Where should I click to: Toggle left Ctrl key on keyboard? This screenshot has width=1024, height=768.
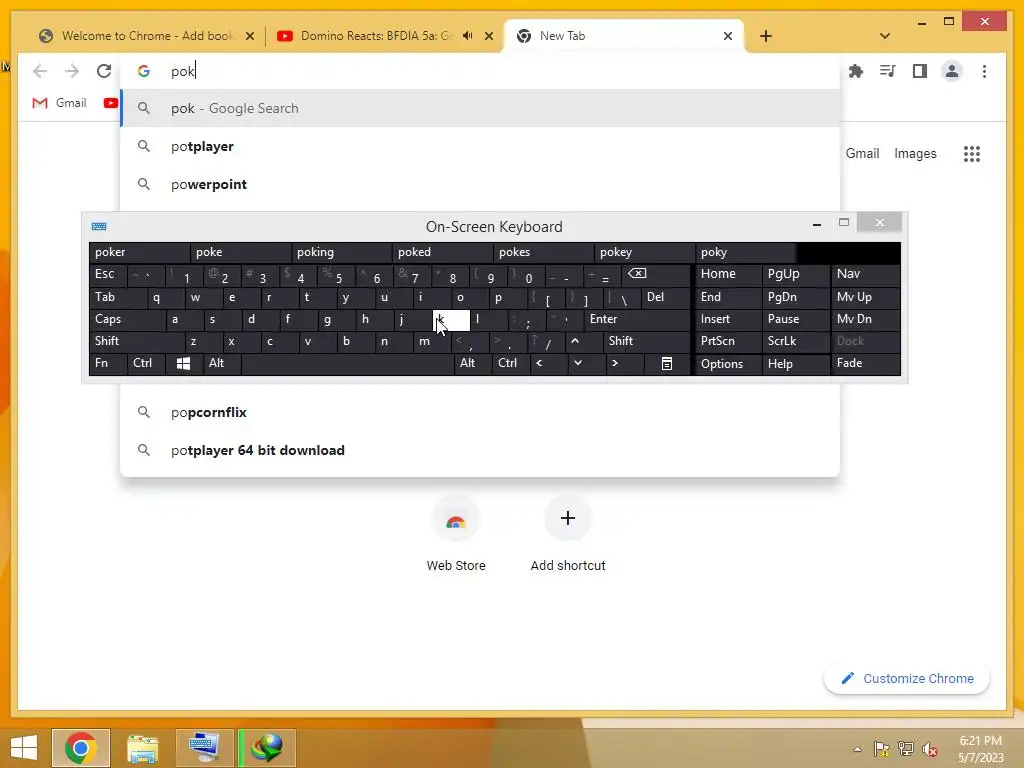point(146,363)
